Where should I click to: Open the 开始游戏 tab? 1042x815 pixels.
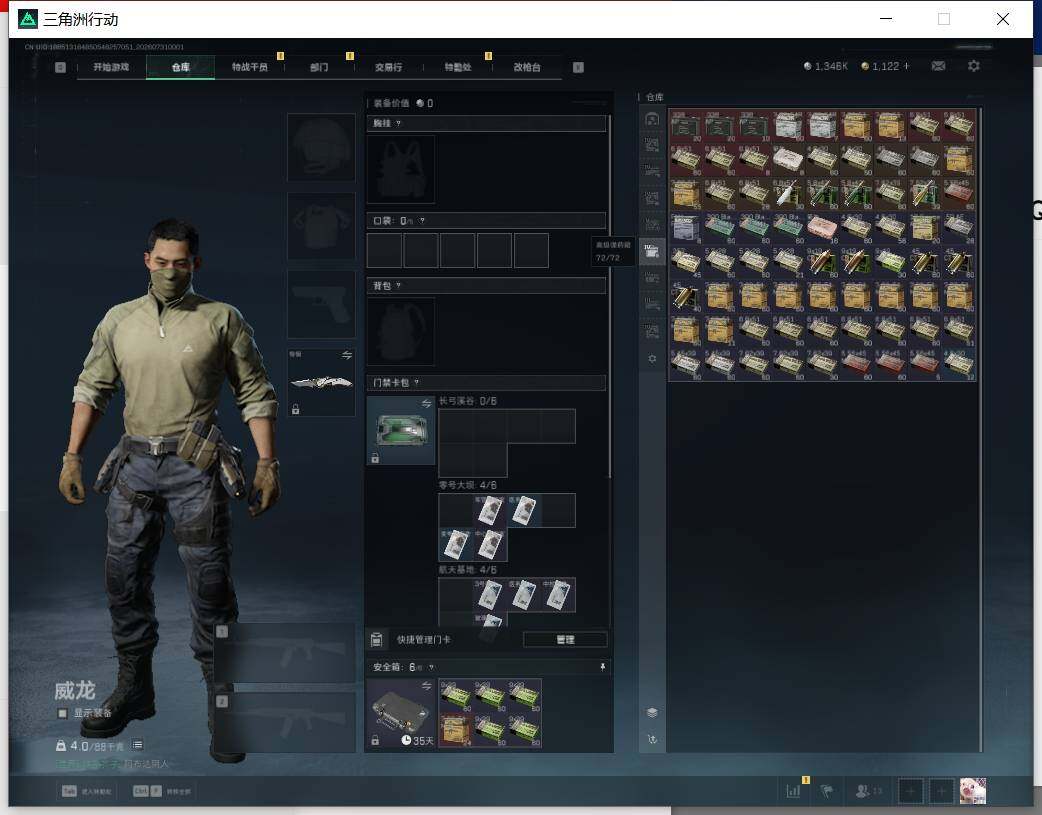point(111,67)
